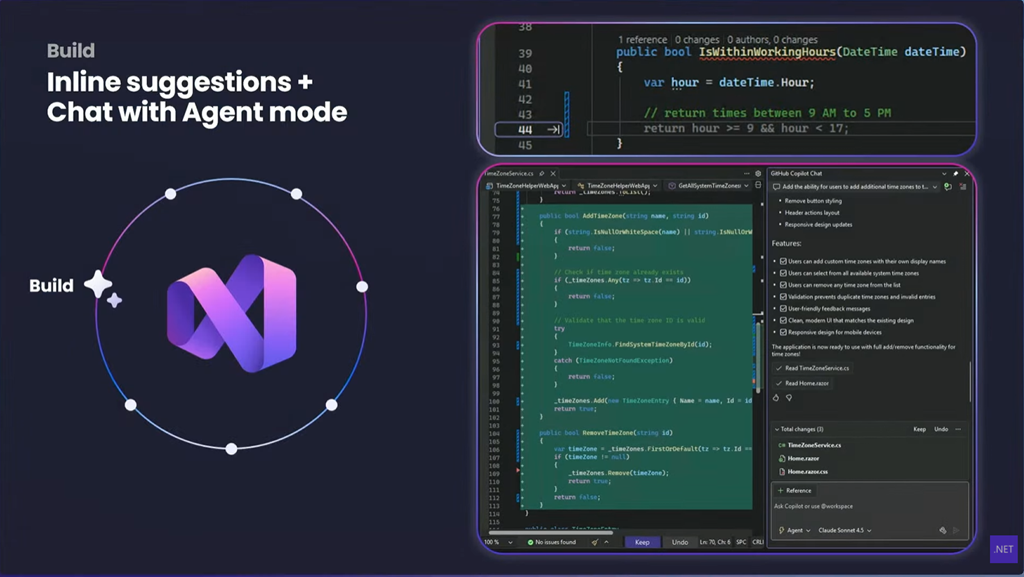1024x577 pixels.
Task: Open the tools icon beside send
Action: pos(942,530)
